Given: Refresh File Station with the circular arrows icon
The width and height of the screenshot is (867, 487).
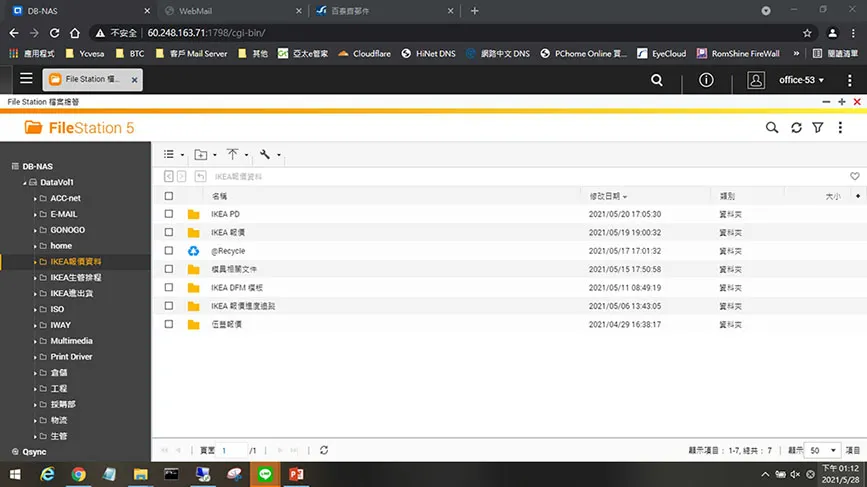Looking at the screenshot, I should 796,128.
